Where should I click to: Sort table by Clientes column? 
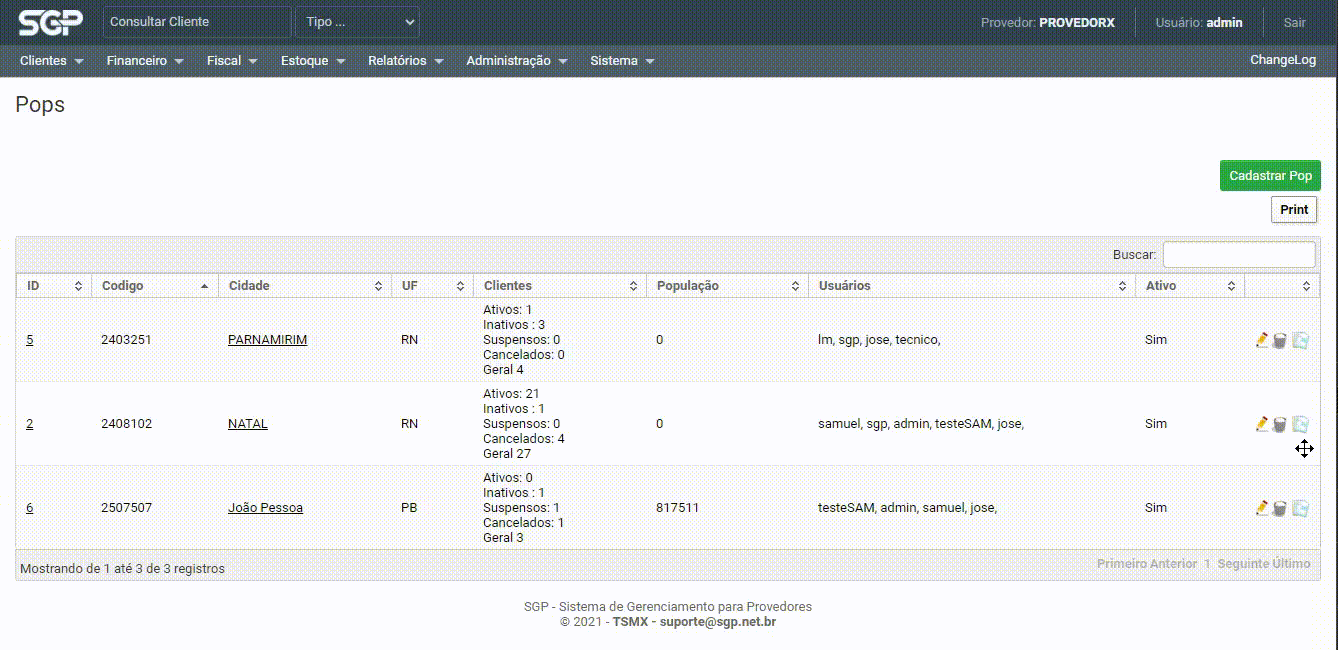click(559, 286)
